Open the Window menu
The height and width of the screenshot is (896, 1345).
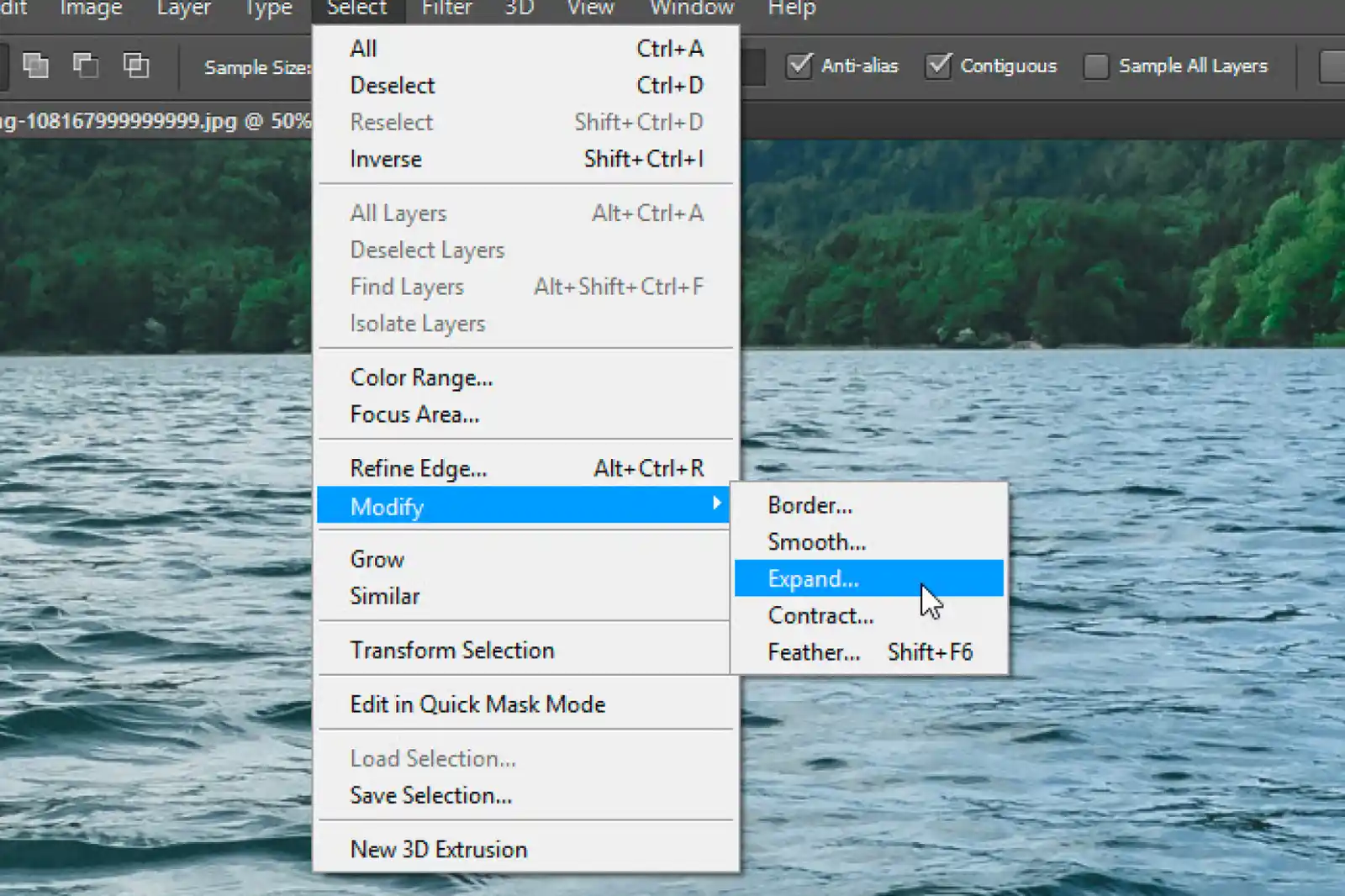692,8
